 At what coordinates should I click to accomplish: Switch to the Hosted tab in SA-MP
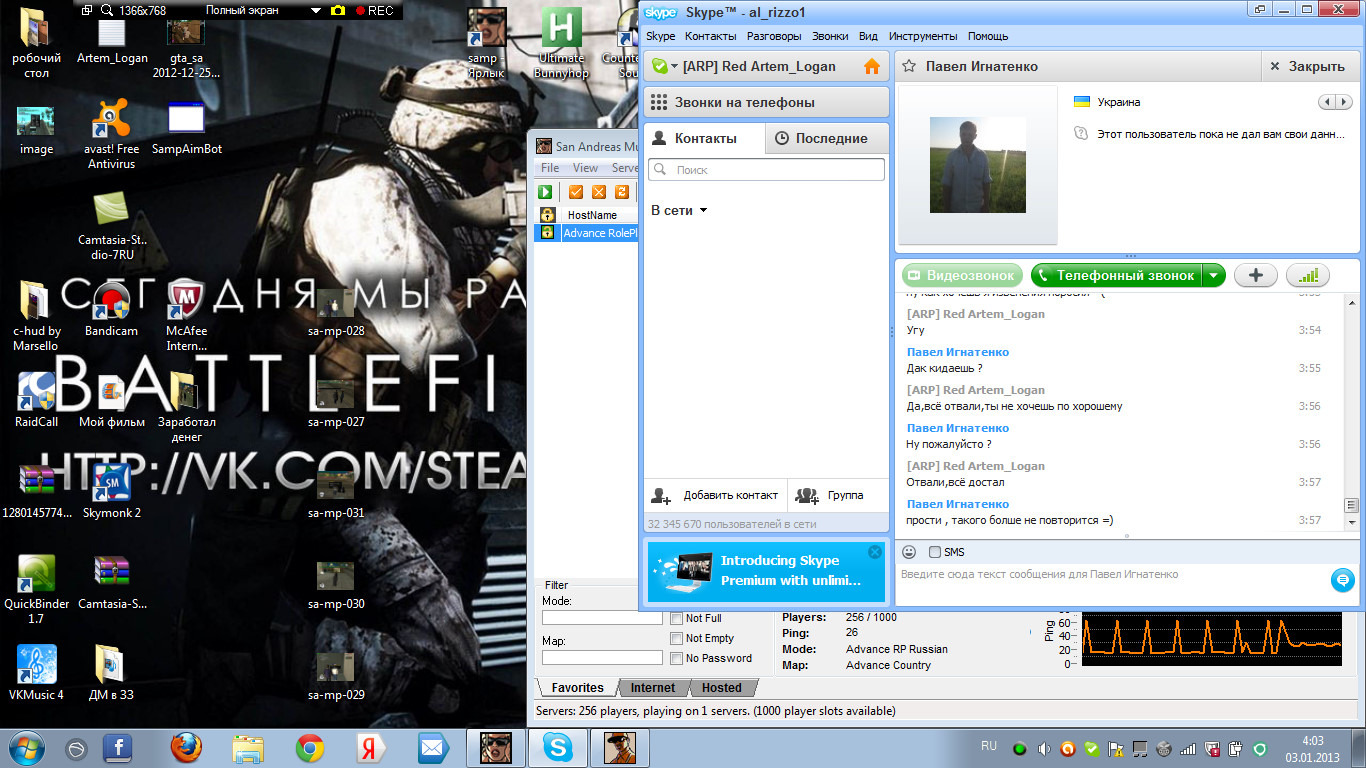pos(721,688)
